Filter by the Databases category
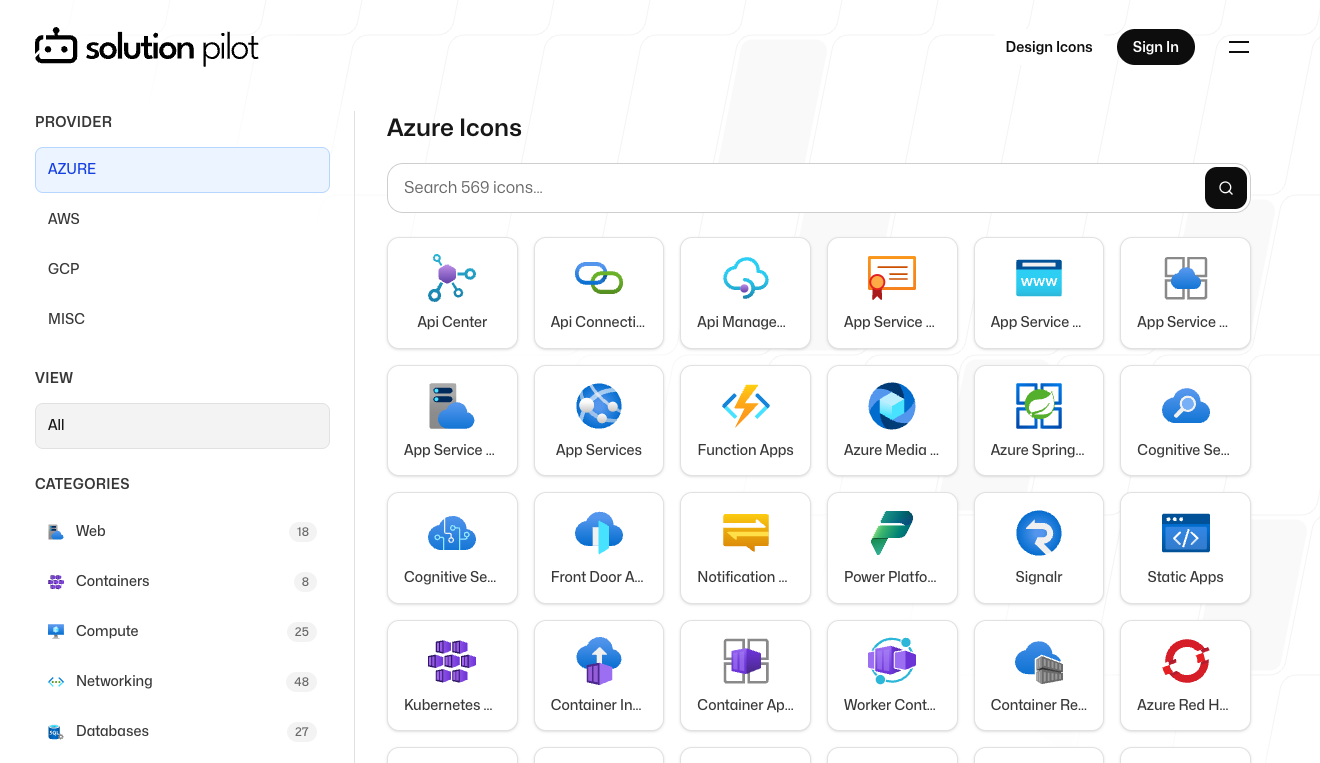 tap(182, 732)
